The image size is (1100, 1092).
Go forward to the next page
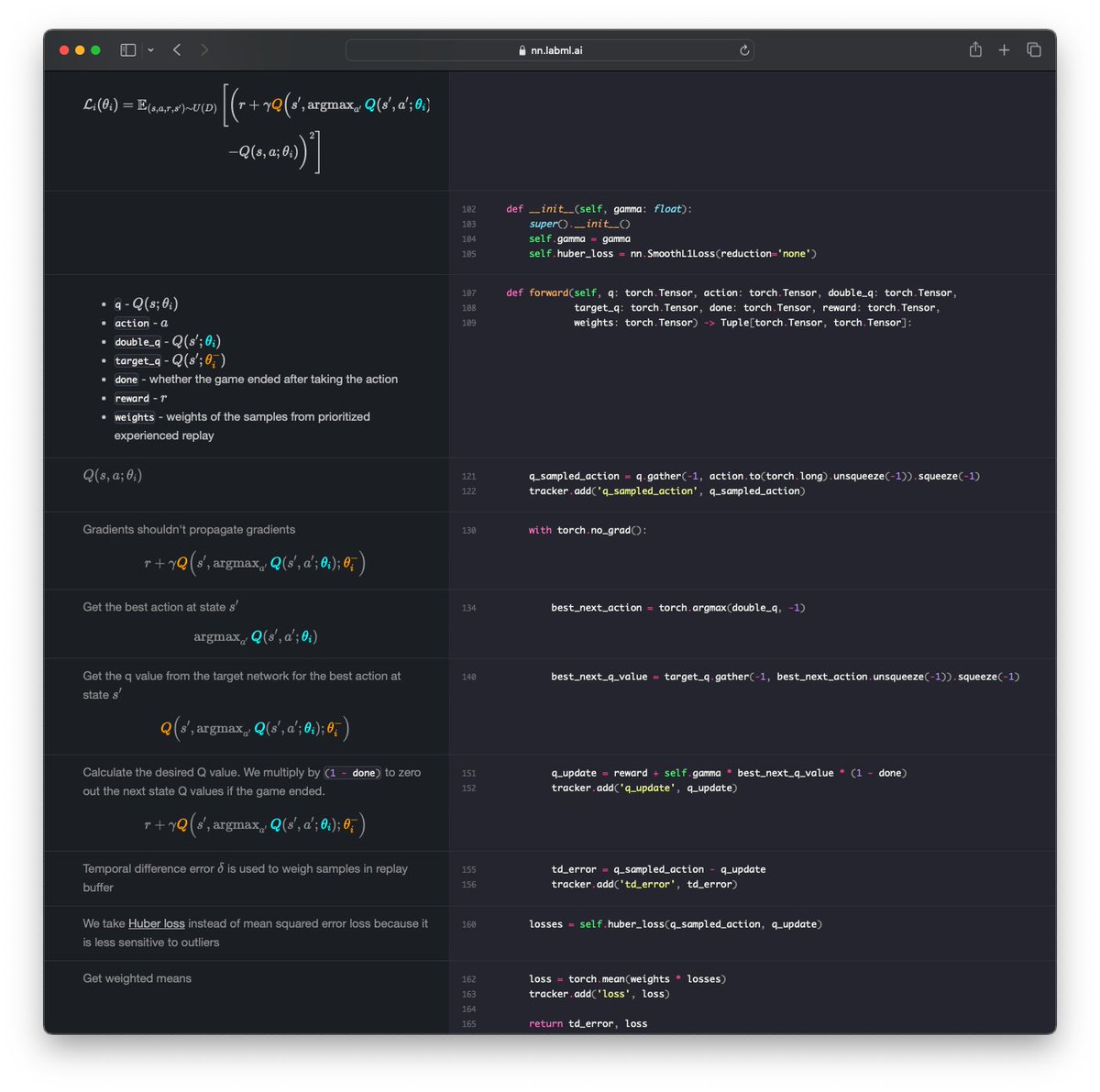click(x=204, y=50)
